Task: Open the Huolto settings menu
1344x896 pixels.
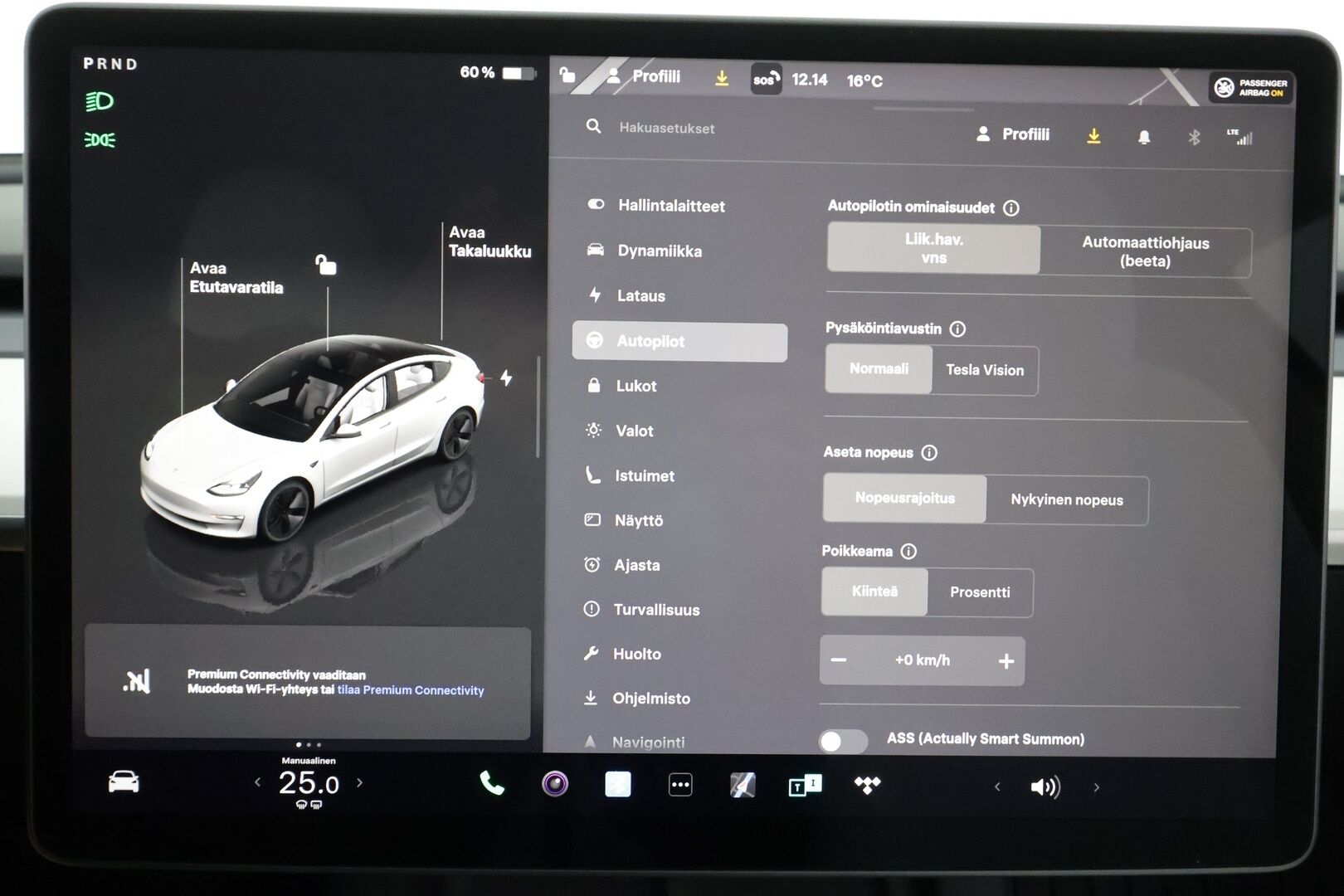Action: [x=623, y=654]
